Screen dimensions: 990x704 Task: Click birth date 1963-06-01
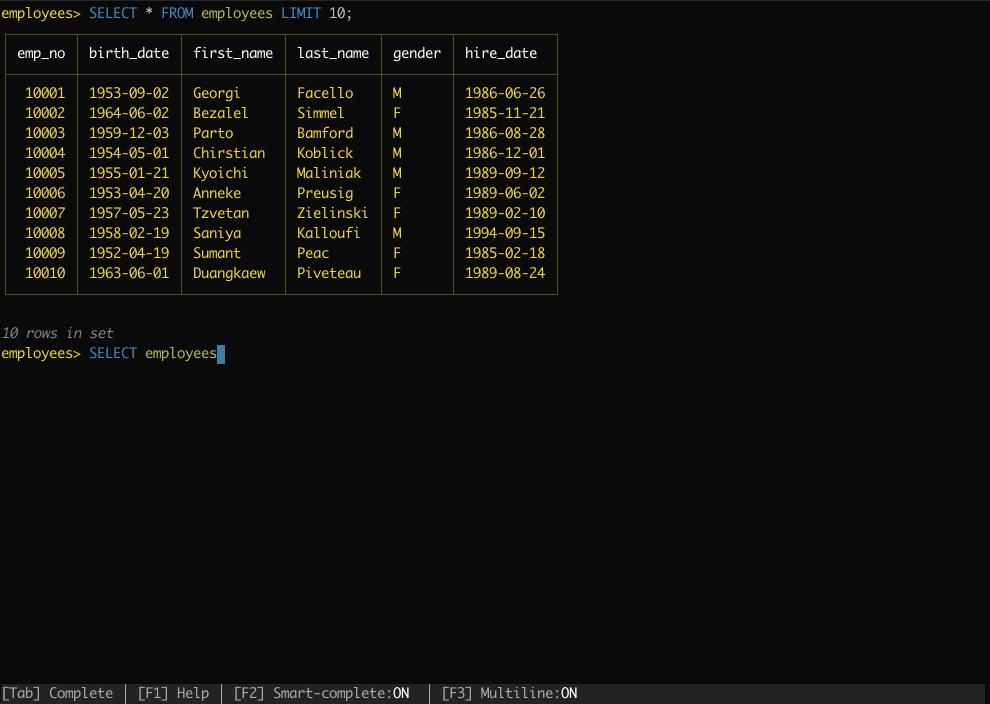point(129,273)
